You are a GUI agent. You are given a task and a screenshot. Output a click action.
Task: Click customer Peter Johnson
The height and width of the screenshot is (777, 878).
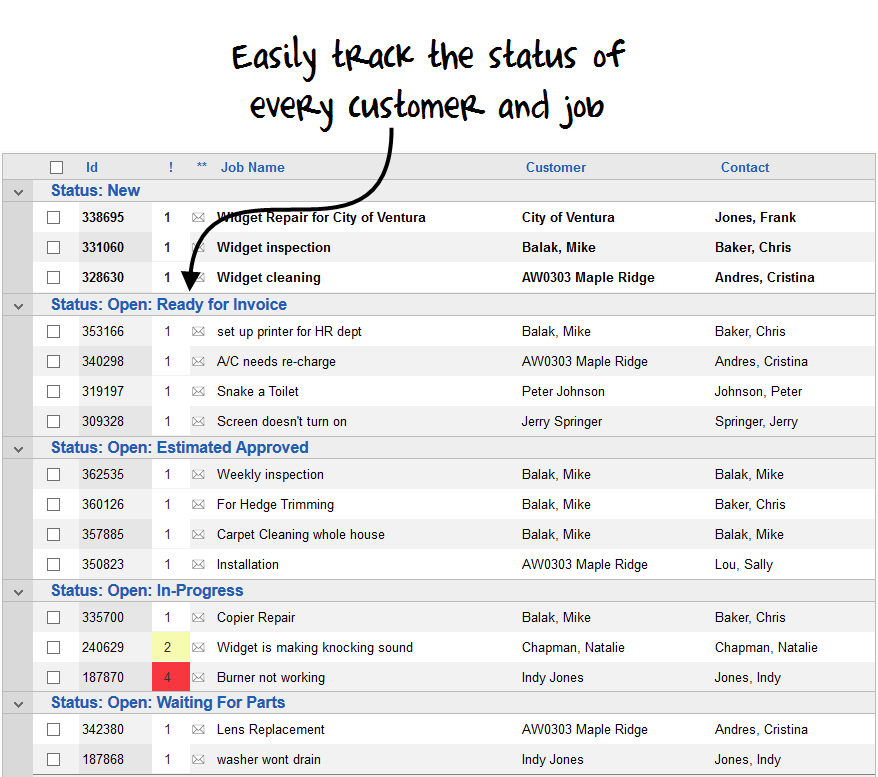click(x=563, y=391)
